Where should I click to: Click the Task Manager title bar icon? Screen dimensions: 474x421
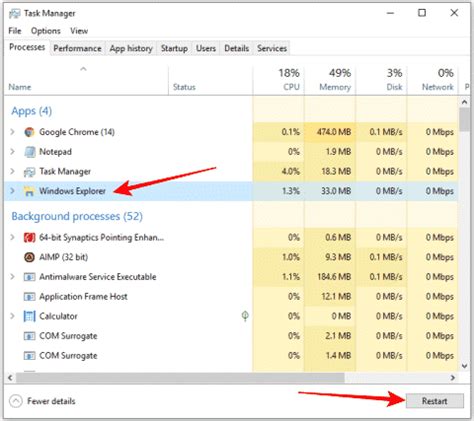[x=15, y=13]
